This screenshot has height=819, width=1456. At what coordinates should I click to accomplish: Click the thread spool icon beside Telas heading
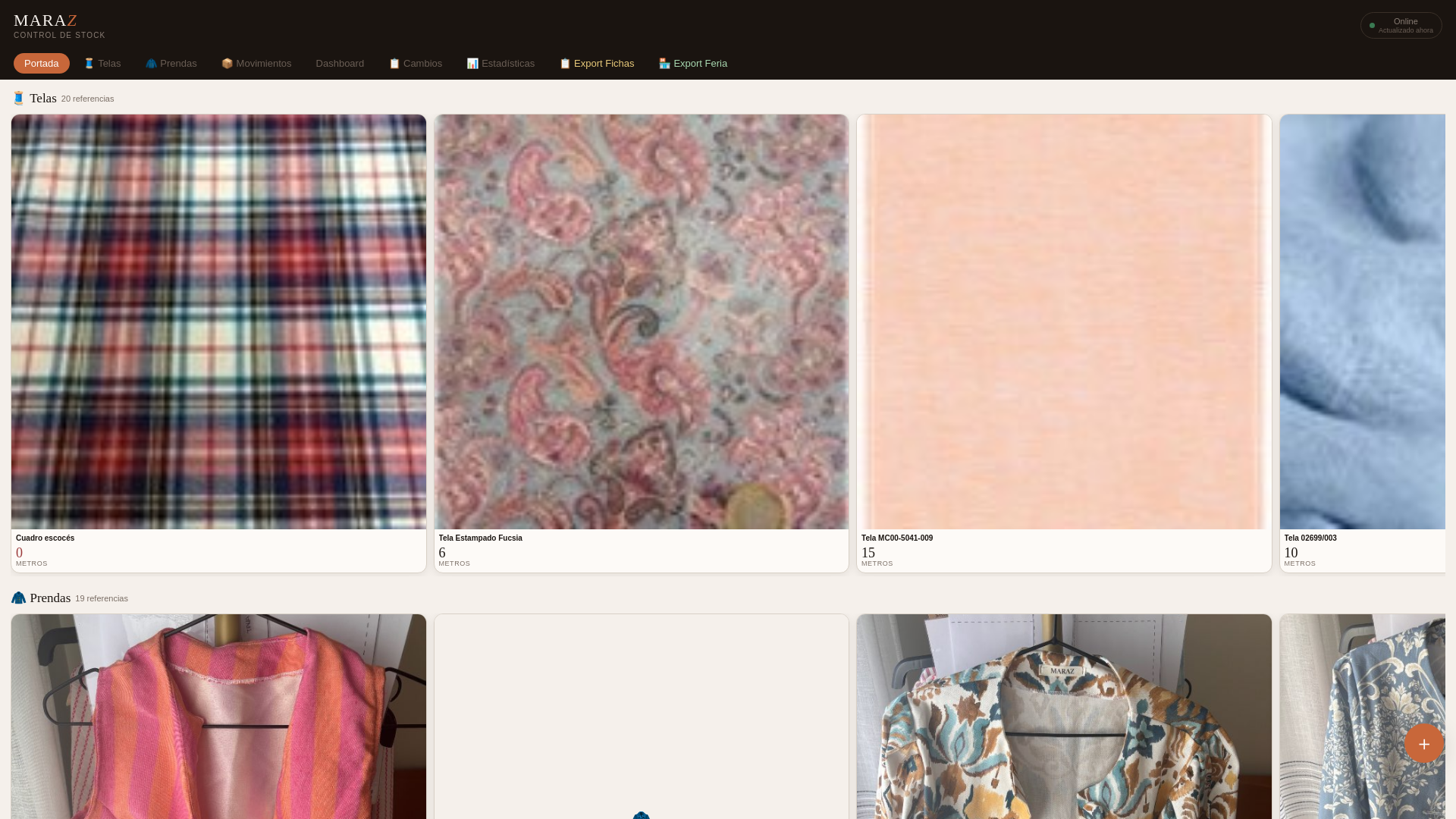coord(19,98)
